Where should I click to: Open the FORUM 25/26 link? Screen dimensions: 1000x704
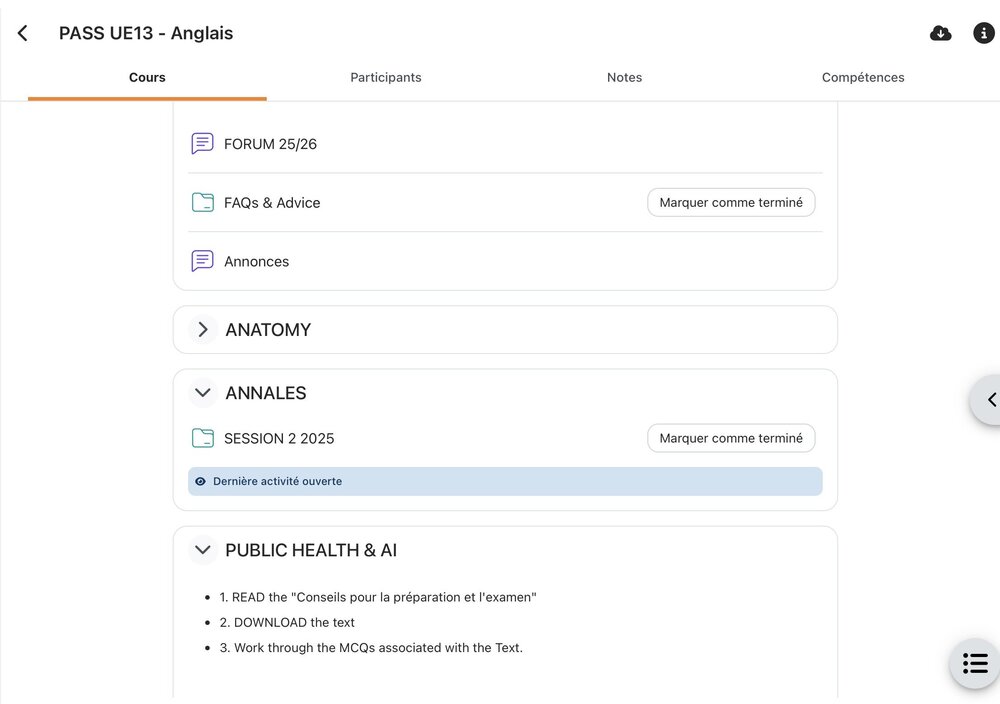[270, 144]
